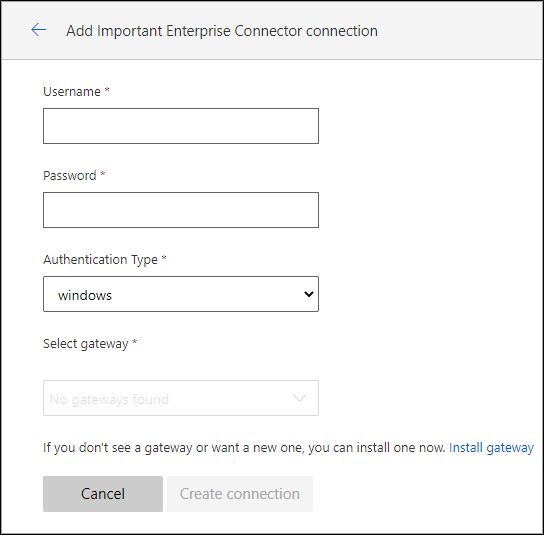The width and height of the screenshot is (544, 535).
Task: Click the red asterisk beside Password
Action: tap(103, 174)
